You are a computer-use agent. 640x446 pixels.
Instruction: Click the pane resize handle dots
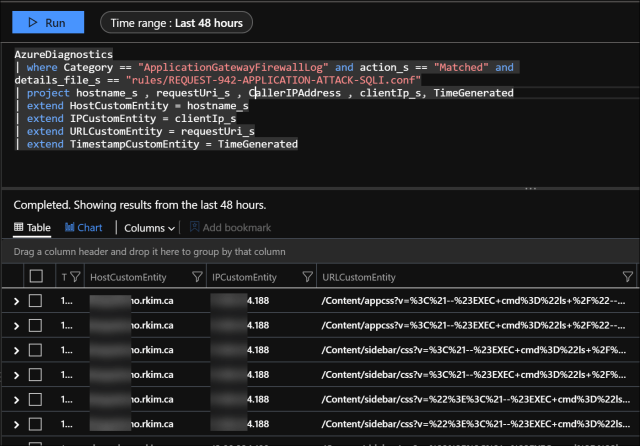pyautogui.click(x=530, y=187)
